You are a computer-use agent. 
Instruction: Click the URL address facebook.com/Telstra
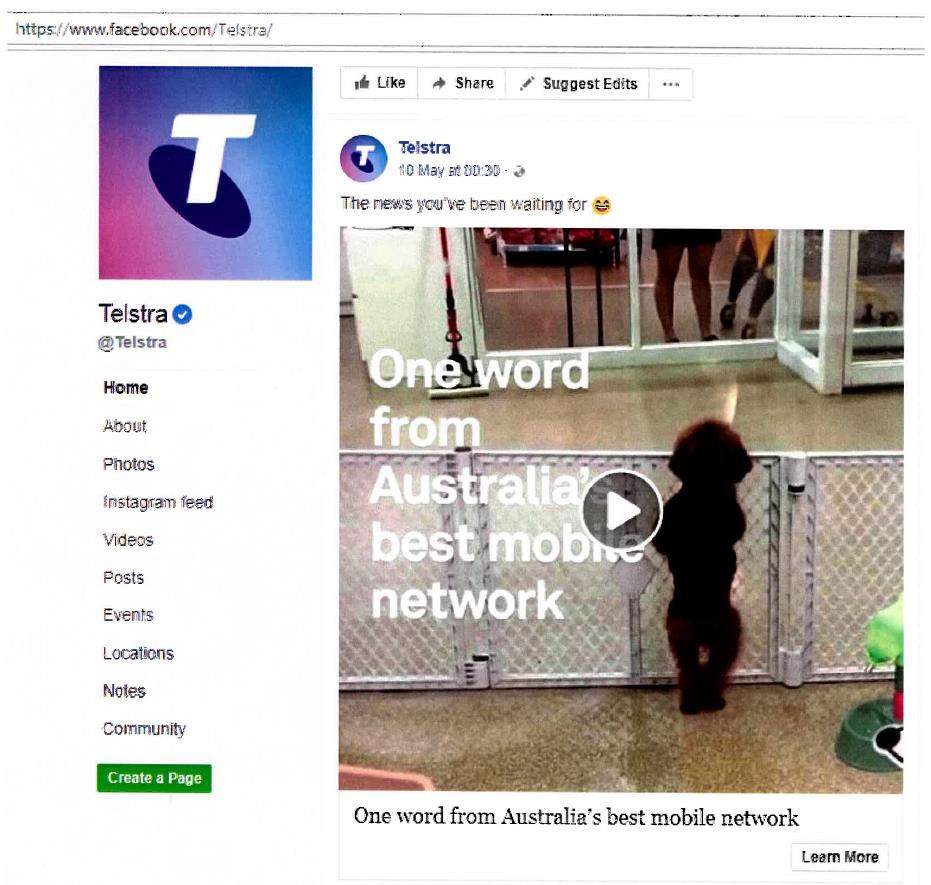(144, 29)
